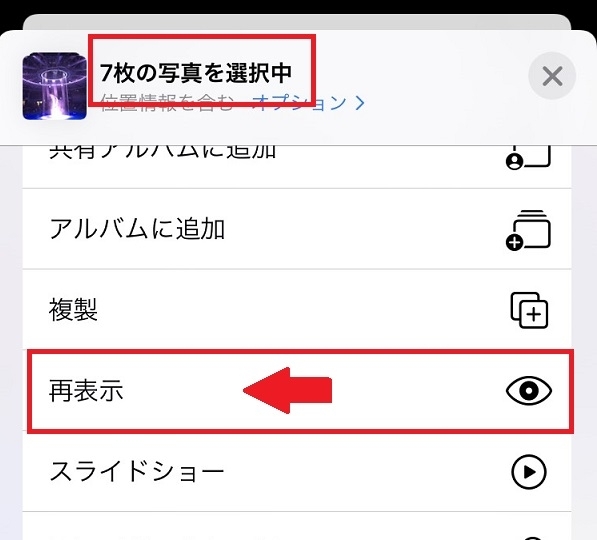Tap the shared album person icon
597x540 pixels.
[528, 158]
